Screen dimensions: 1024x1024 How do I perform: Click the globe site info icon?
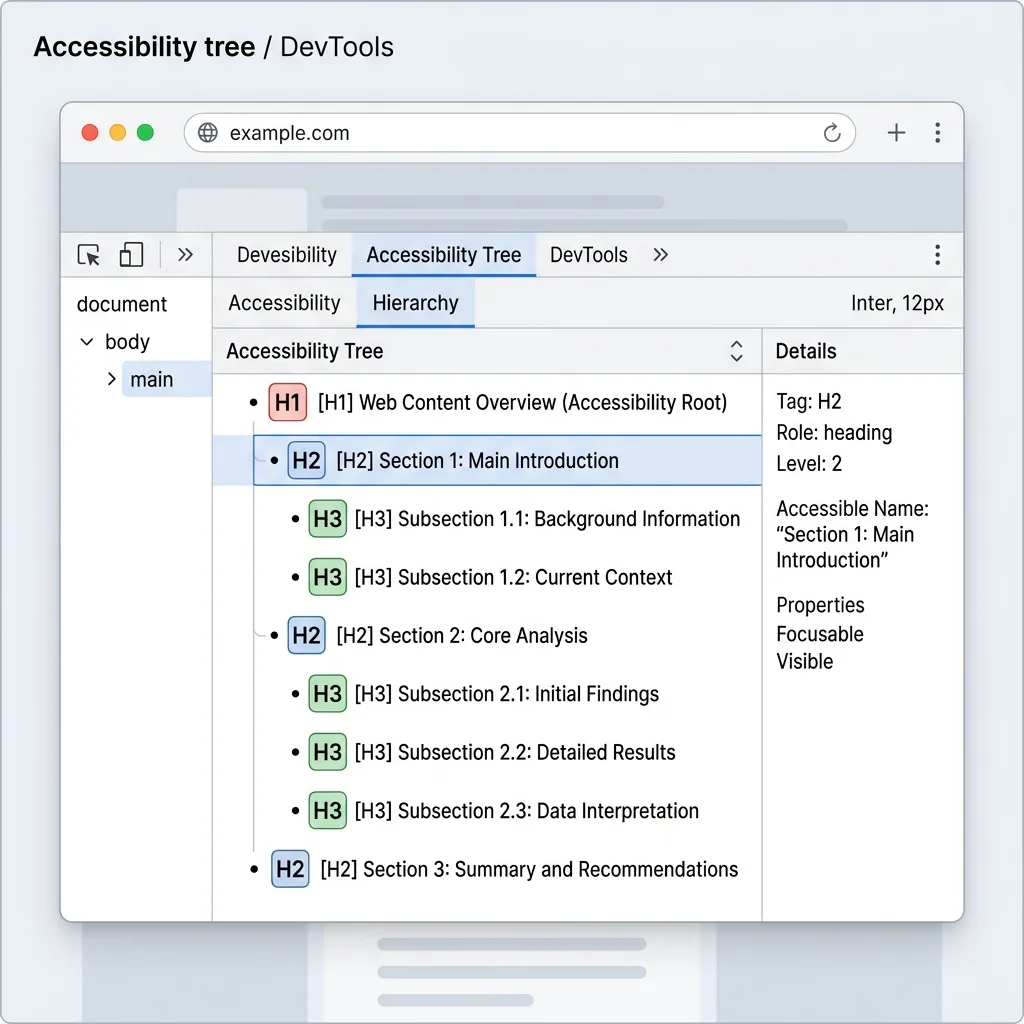(x=208, y=133)
